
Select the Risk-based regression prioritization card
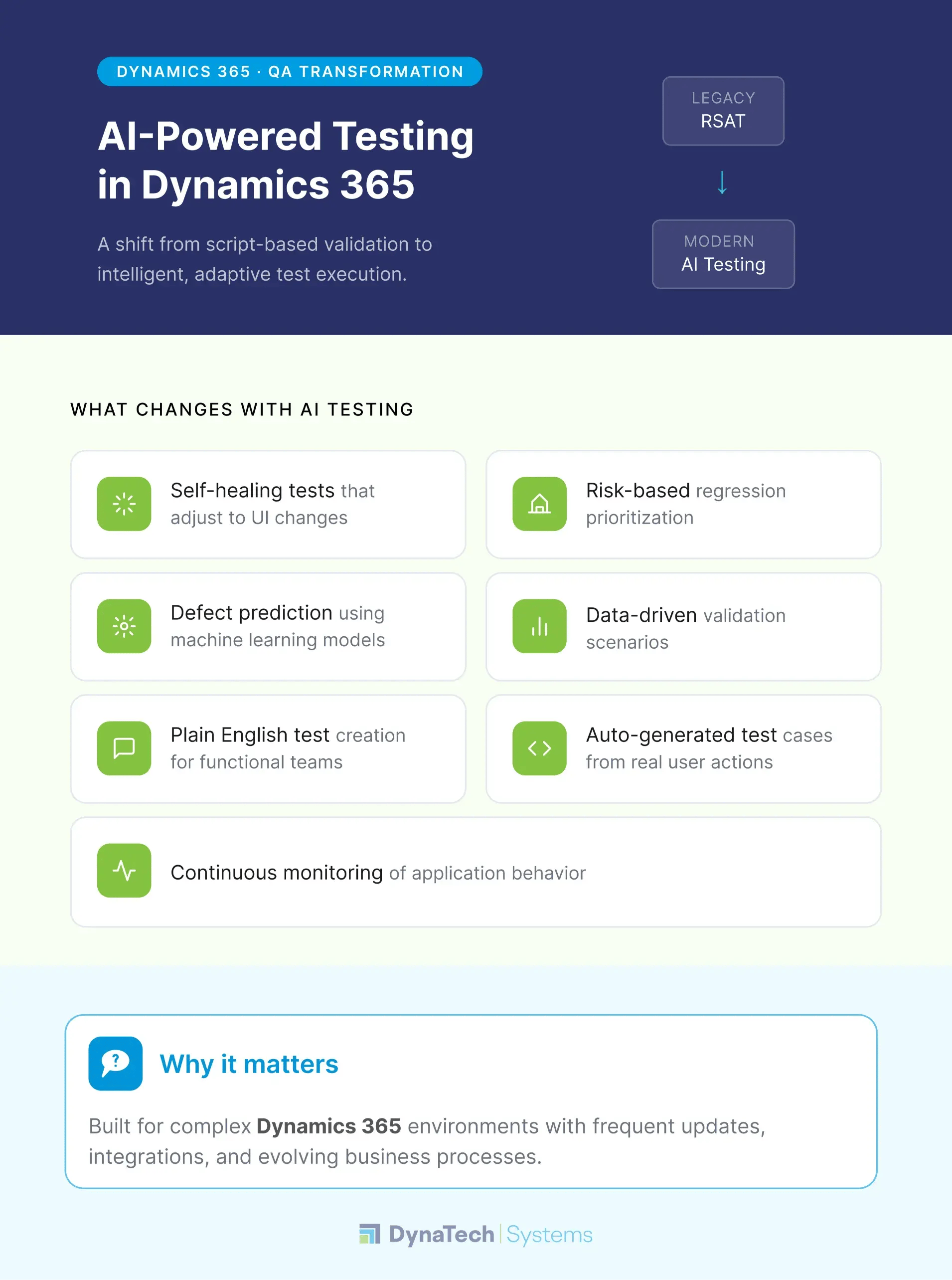(x=683, y=504)
